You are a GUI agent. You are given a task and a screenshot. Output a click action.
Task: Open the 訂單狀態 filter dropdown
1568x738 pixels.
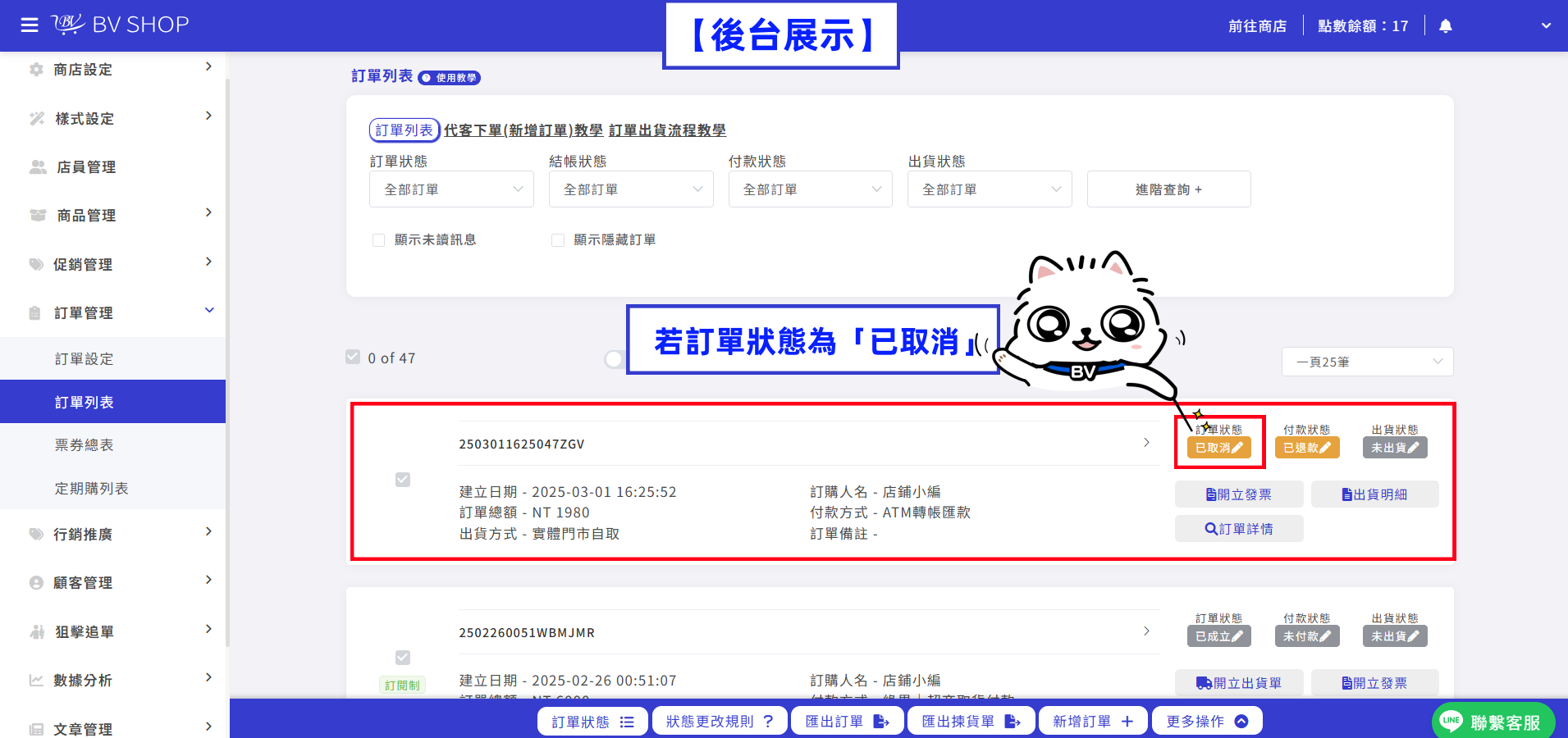(x=452, y=189)
